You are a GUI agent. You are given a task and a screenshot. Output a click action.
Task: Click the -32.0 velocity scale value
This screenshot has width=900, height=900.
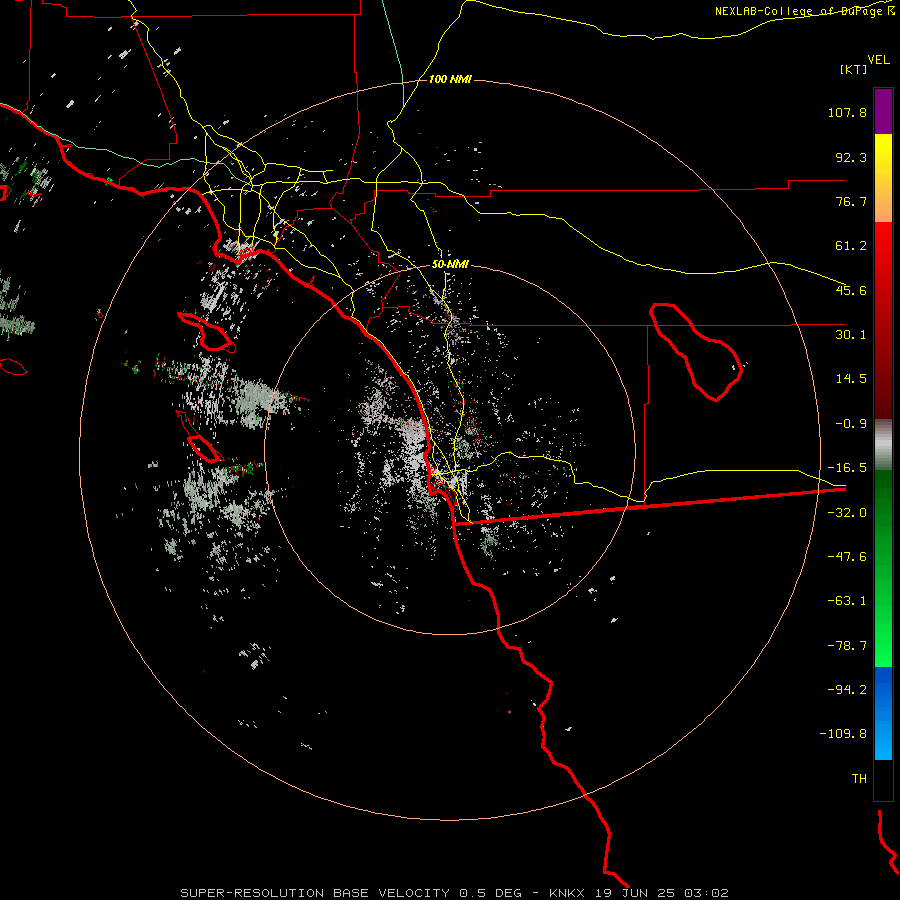(x=847, y=513)
